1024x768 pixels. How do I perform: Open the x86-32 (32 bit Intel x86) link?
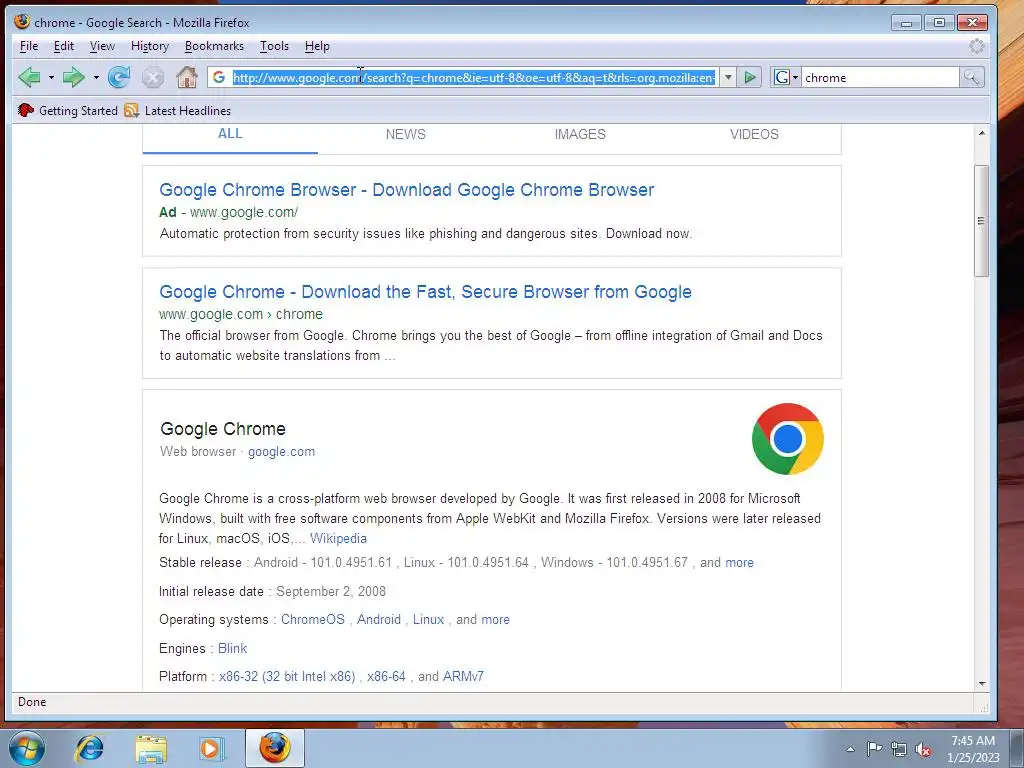(x=287, y=676)
